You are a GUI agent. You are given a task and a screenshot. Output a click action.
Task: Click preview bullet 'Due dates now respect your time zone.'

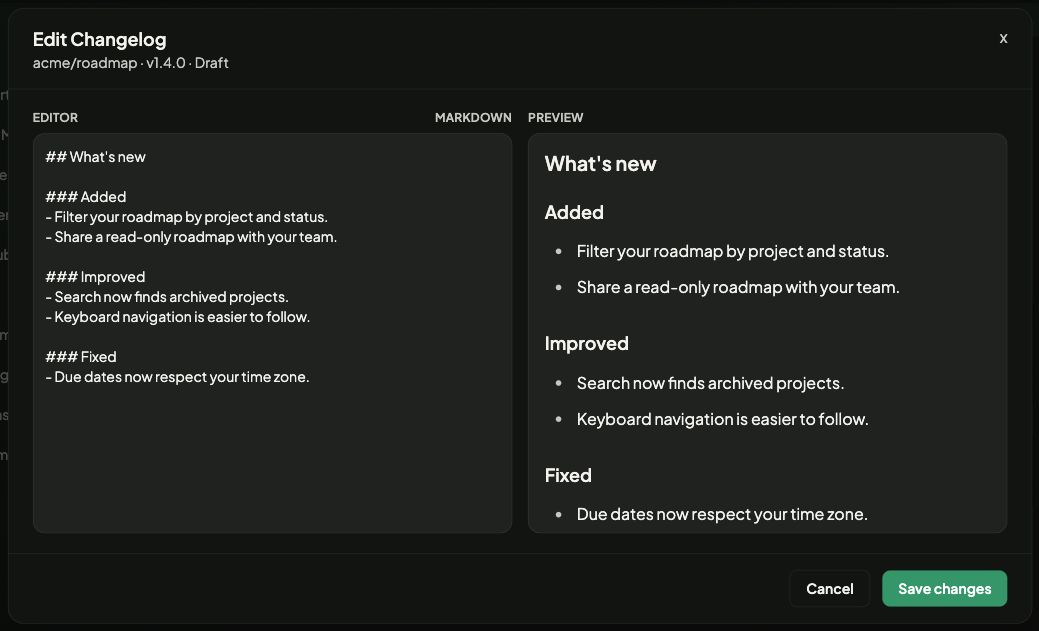coord(722,514)
